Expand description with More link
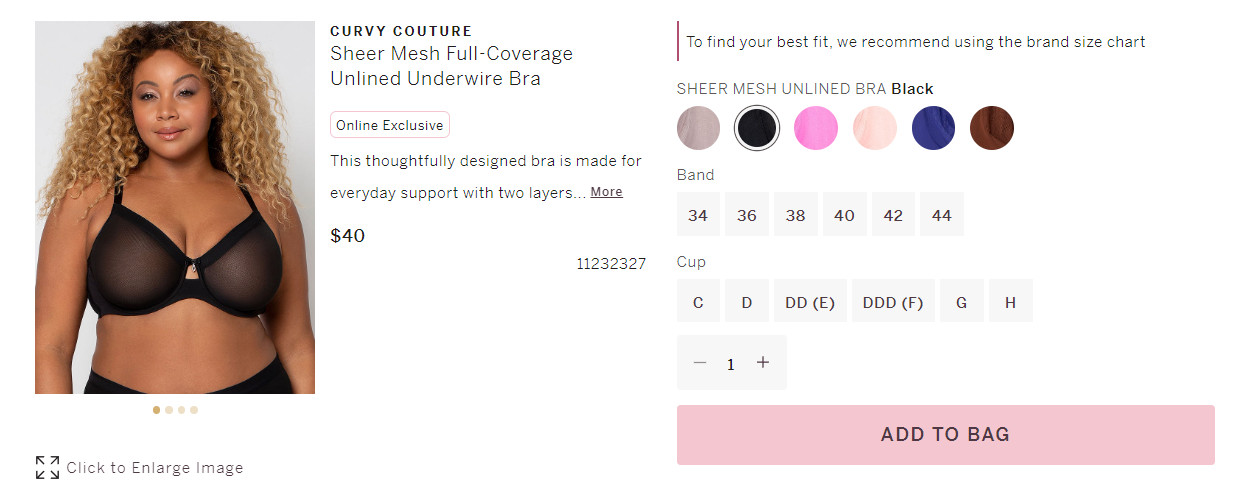Image resolution: width=1242 pixels, height=493 pixels. (606, 192)
